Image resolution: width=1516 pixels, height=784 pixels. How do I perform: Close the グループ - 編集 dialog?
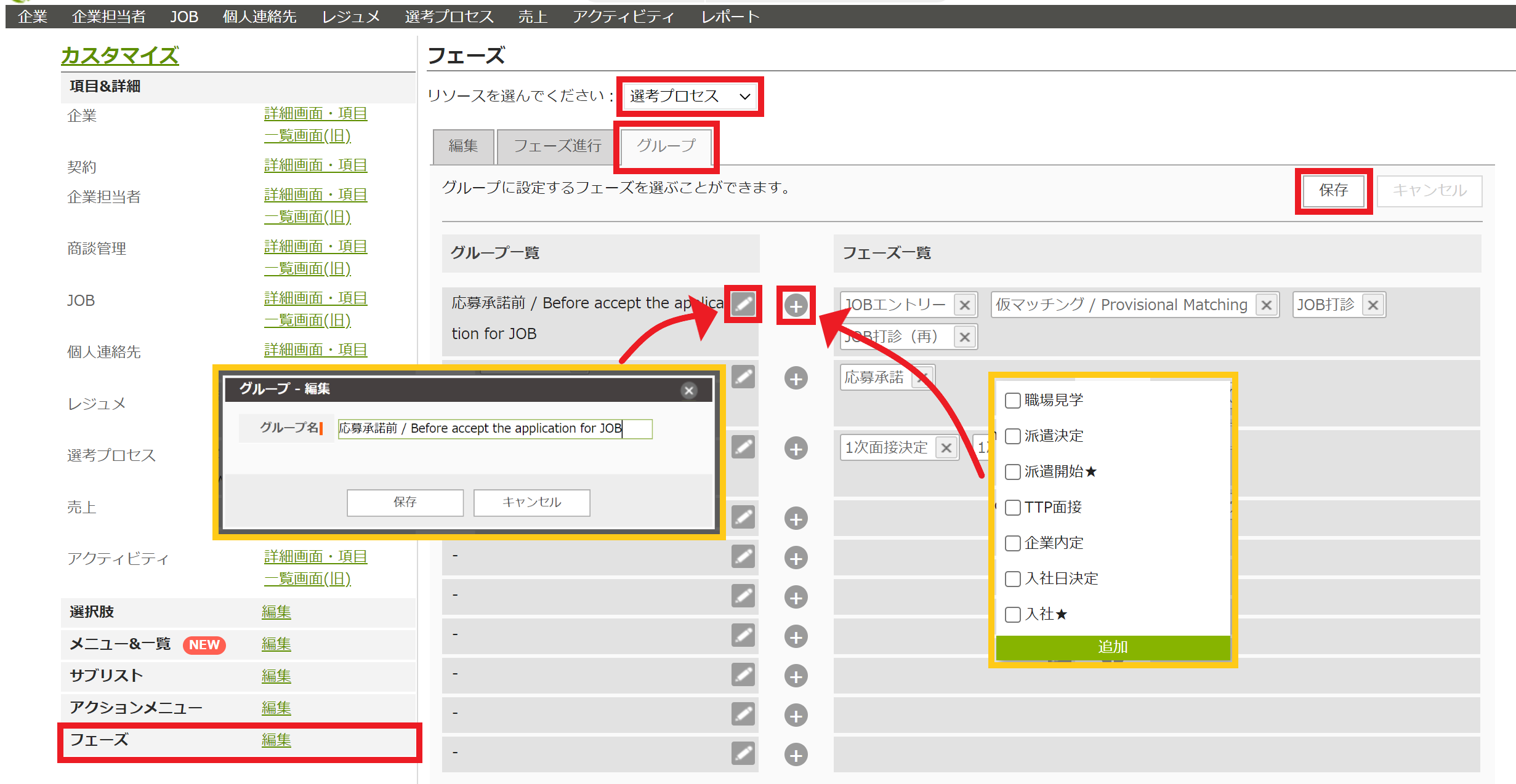point(689,390)
